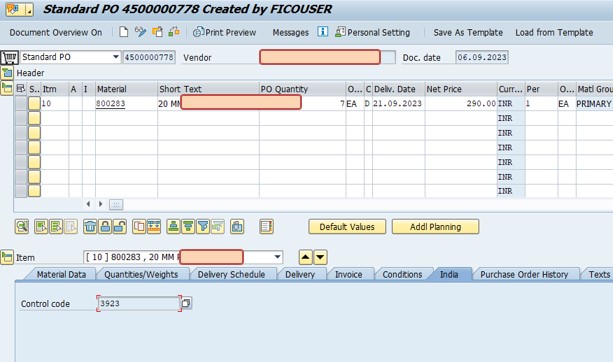Screen dimensions: 613x362
Task: Click the shopping cart document type icon
Action: pyautogui.click(x=9, y=57)
